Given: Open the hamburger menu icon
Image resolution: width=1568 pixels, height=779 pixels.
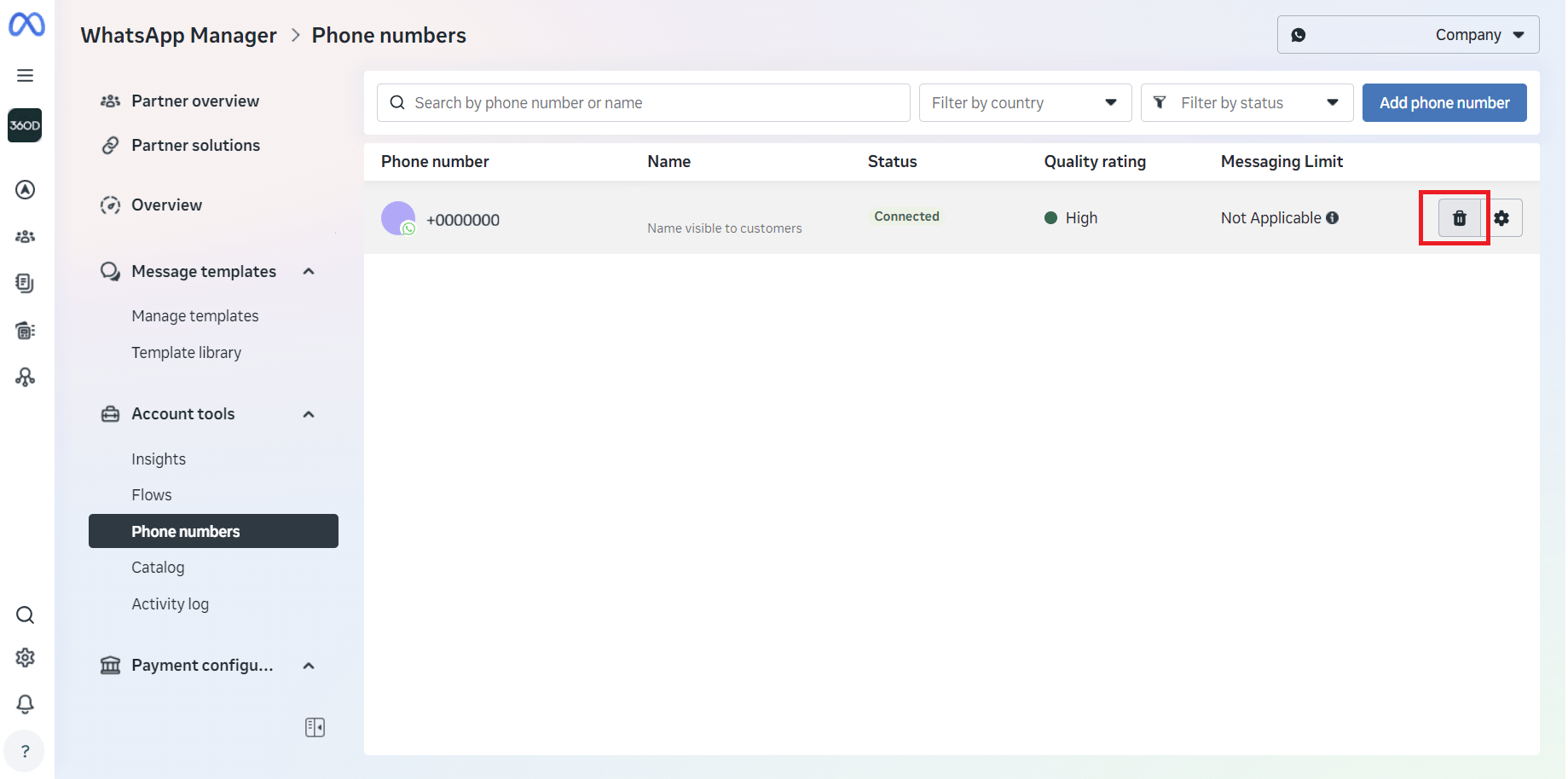Looking at the screenshot, I should [26, 75].
